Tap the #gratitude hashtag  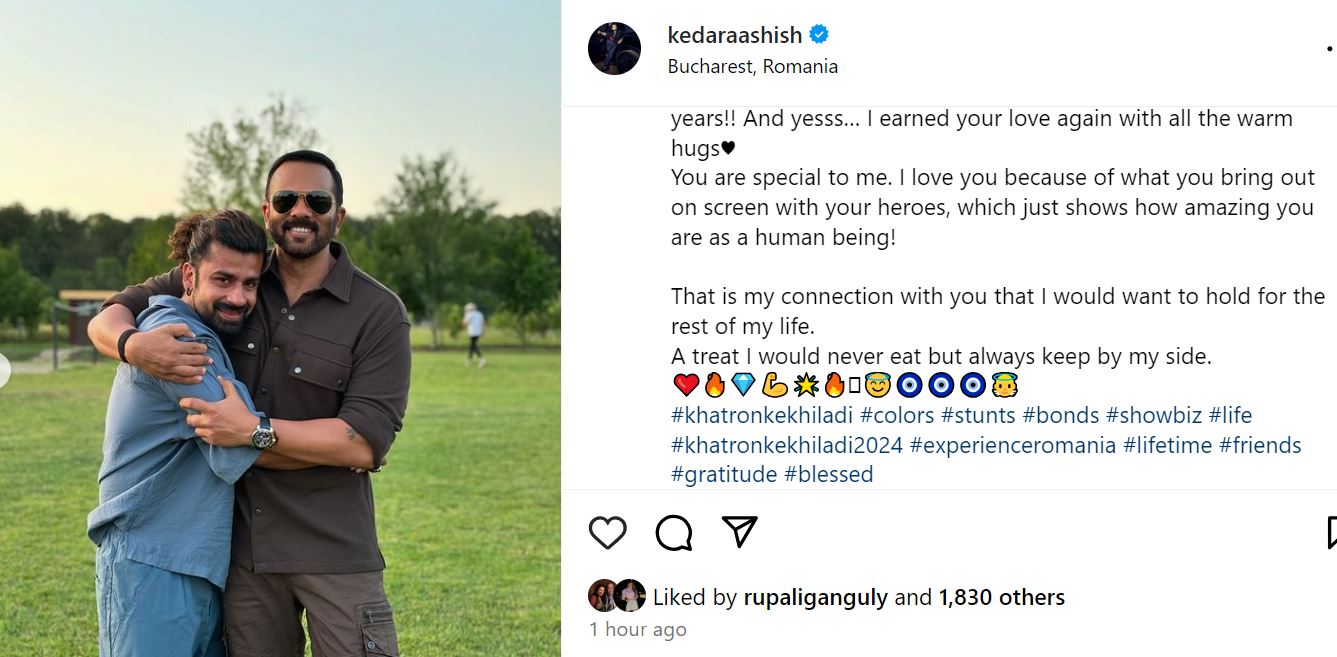point(724,474)
